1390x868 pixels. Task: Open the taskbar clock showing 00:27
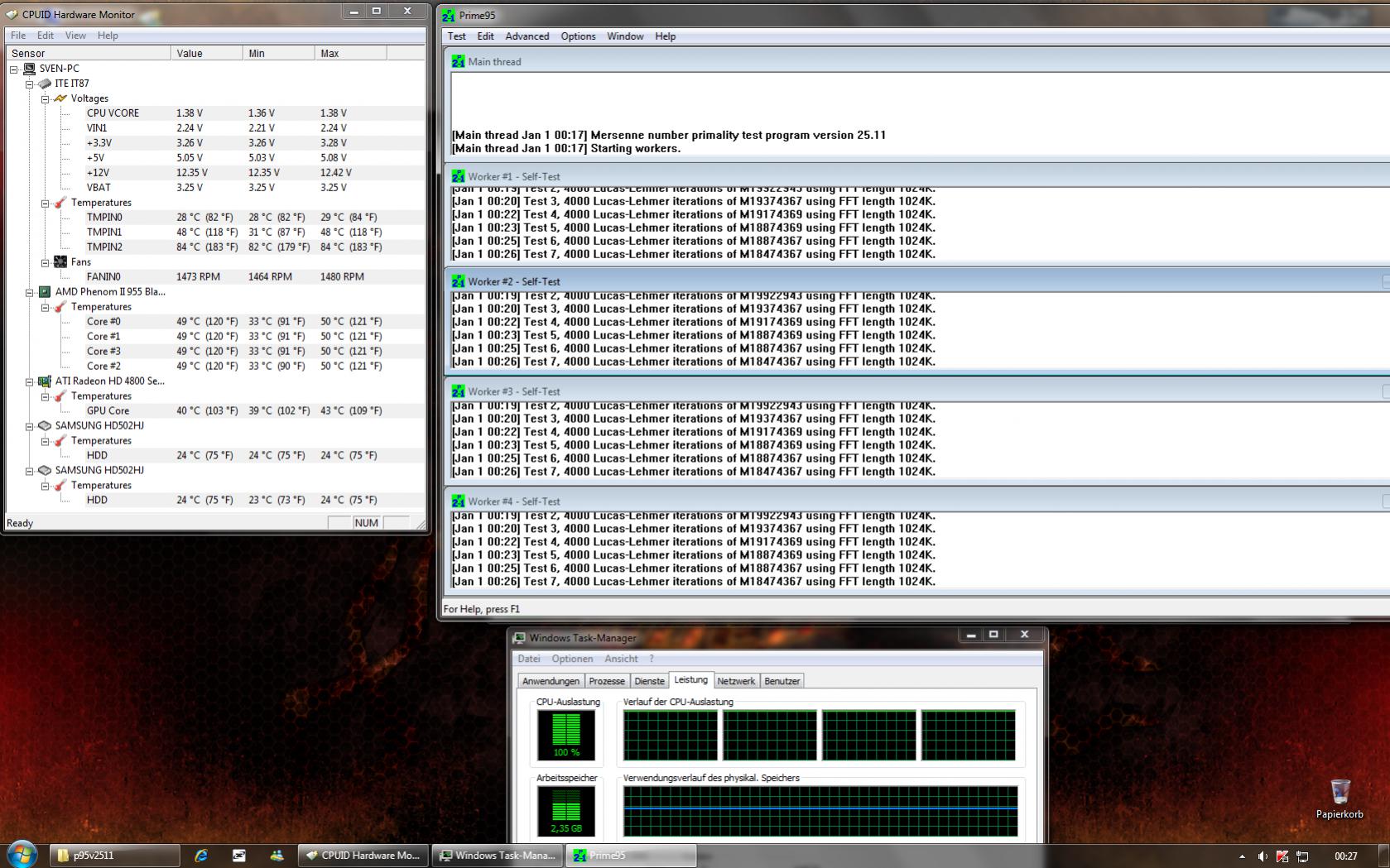click(x=1346, y=856)
